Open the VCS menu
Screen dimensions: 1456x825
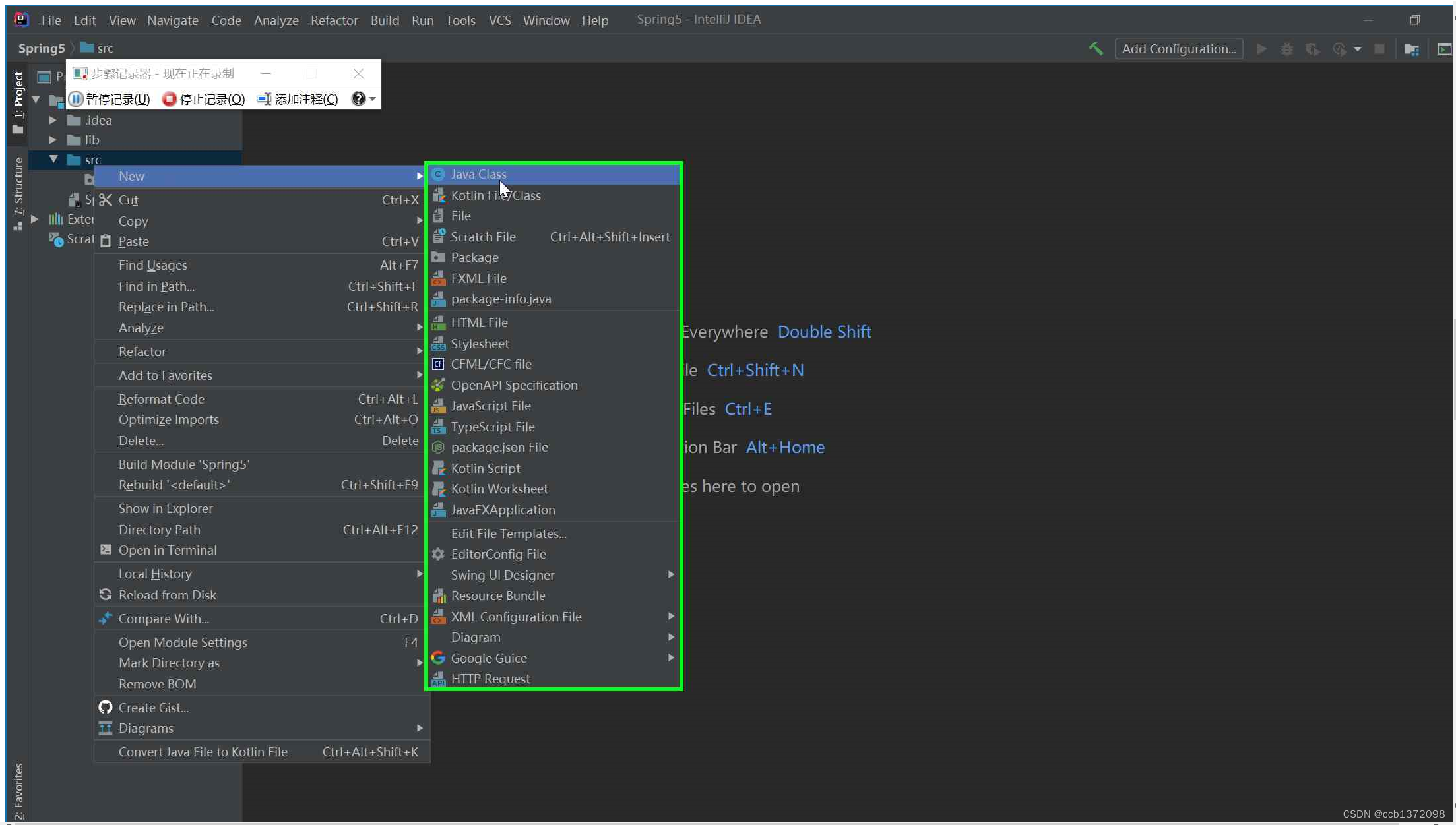pos(499,20)
